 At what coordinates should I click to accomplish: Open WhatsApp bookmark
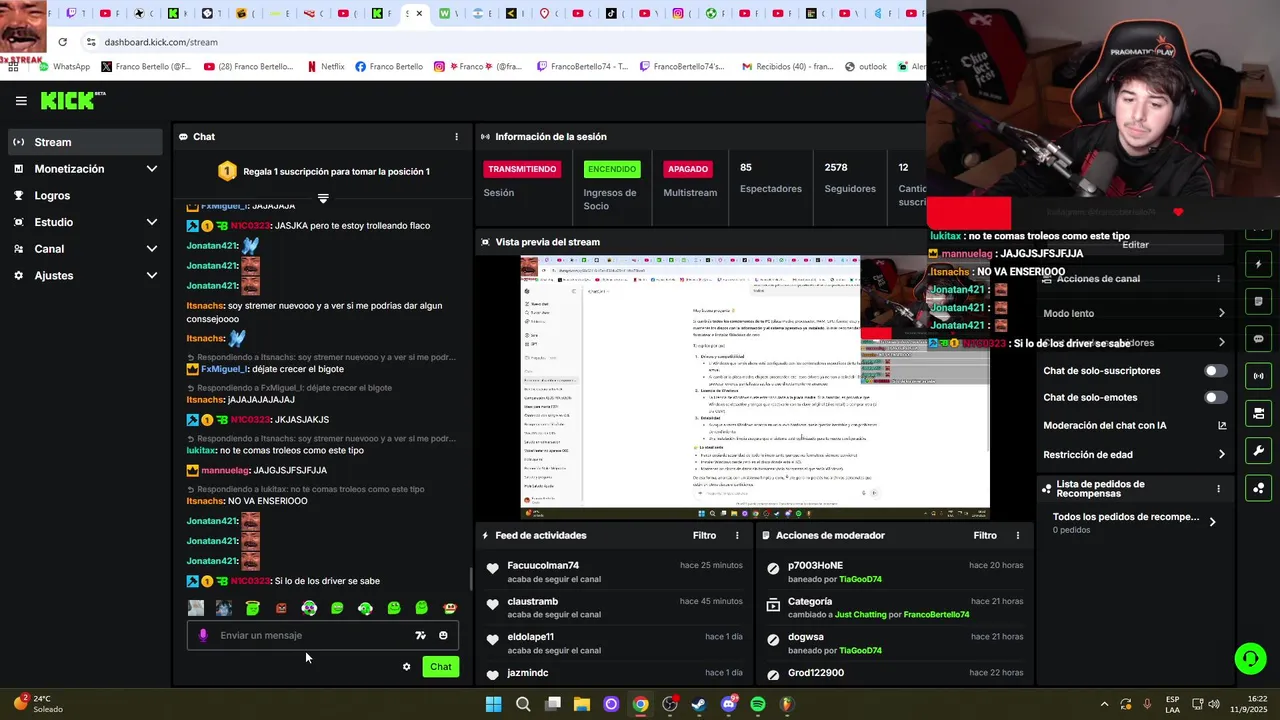[63, 67]
